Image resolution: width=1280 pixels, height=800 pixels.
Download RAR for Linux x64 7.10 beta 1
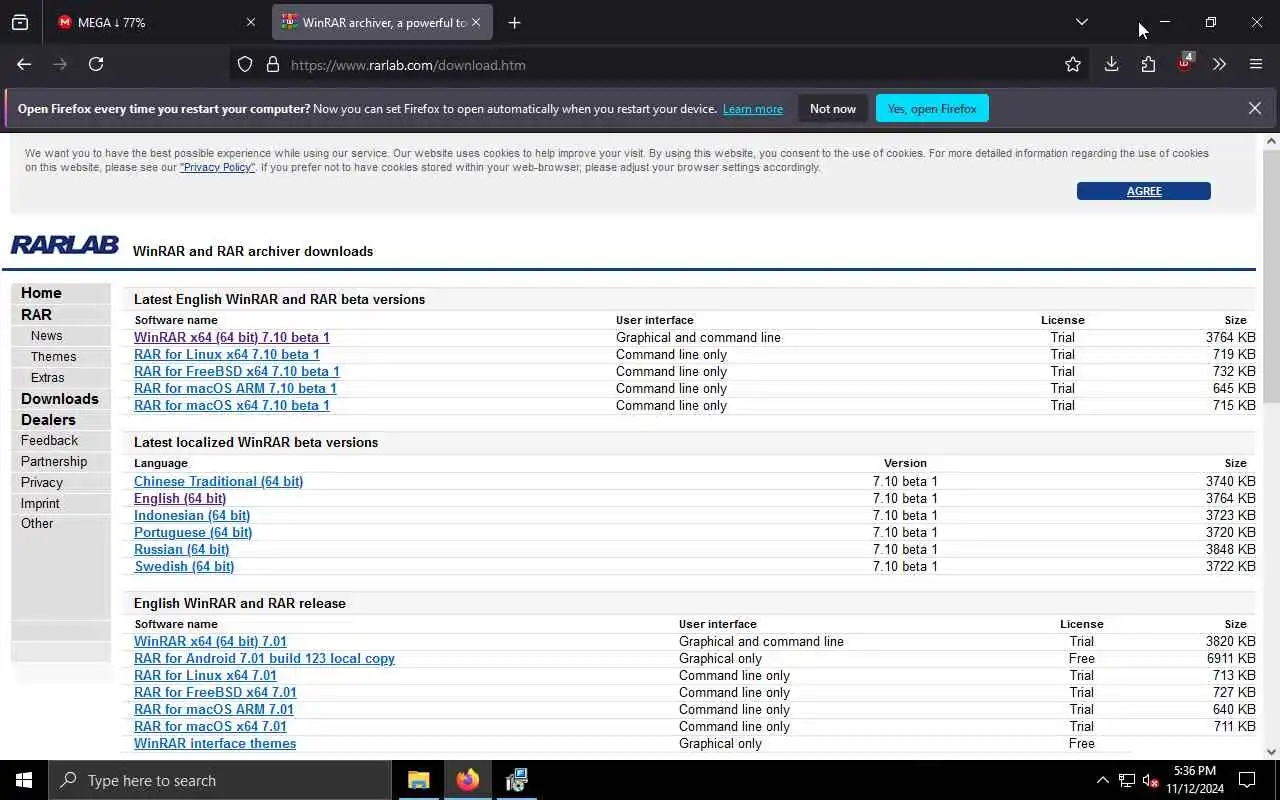pos(227,354)
